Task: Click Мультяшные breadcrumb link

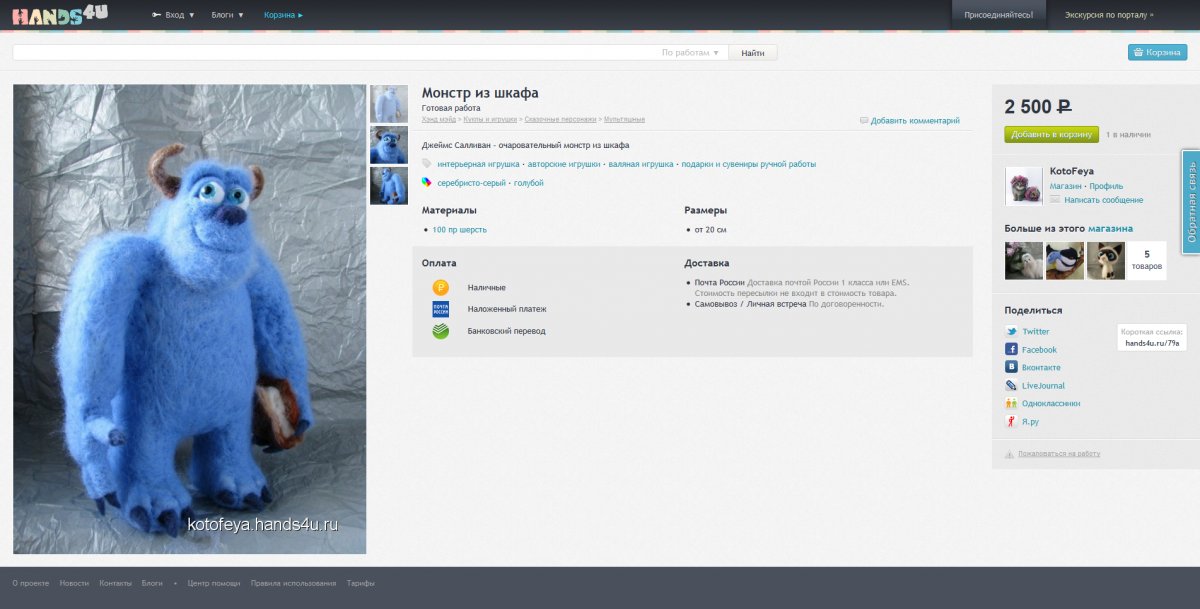Action: point(624,120)
